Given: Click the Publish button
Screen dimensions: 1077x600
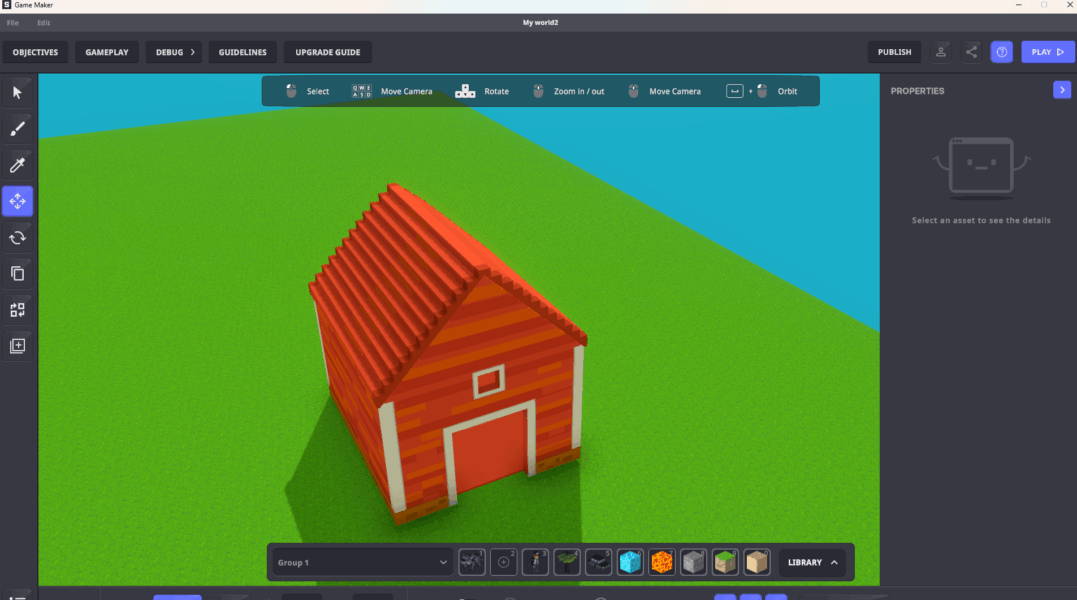Looking at the screenshot, I should (x=894, y=52).
